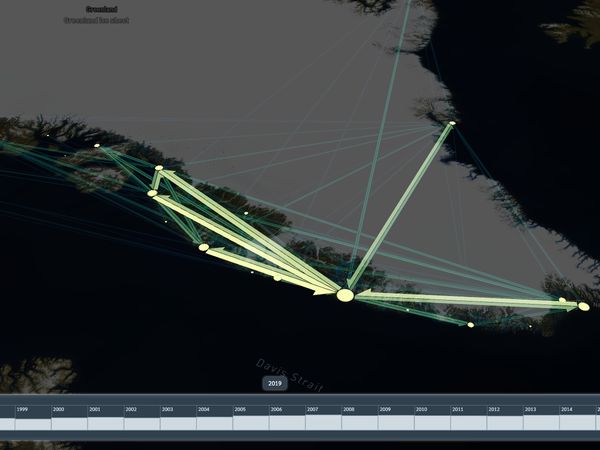Click the easternmost node at the horizontal arrow's end
The height and width of the screenshot is (450, 600).
(583, 306)
